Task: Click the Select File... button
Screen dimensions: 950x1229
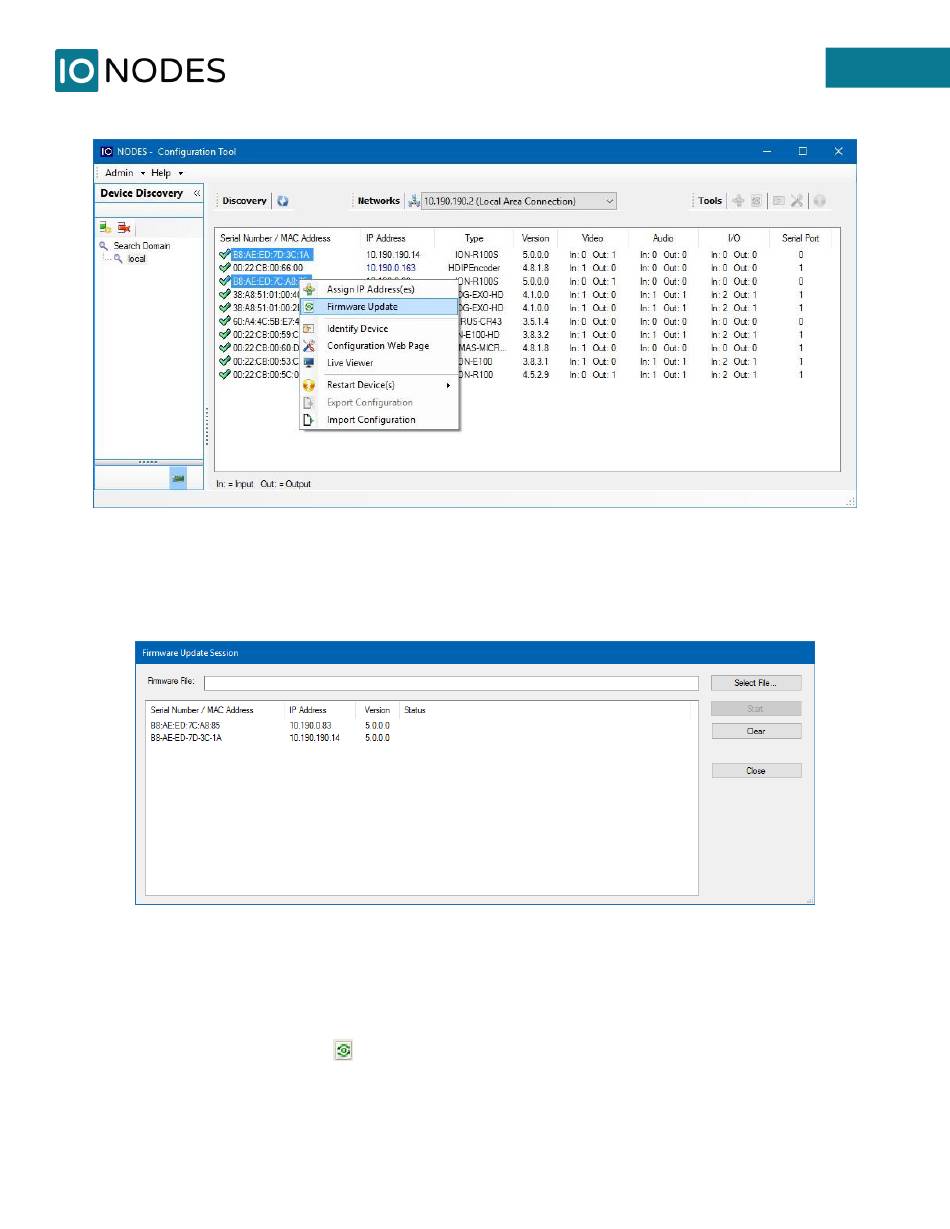Action: (x=756, y=683)
